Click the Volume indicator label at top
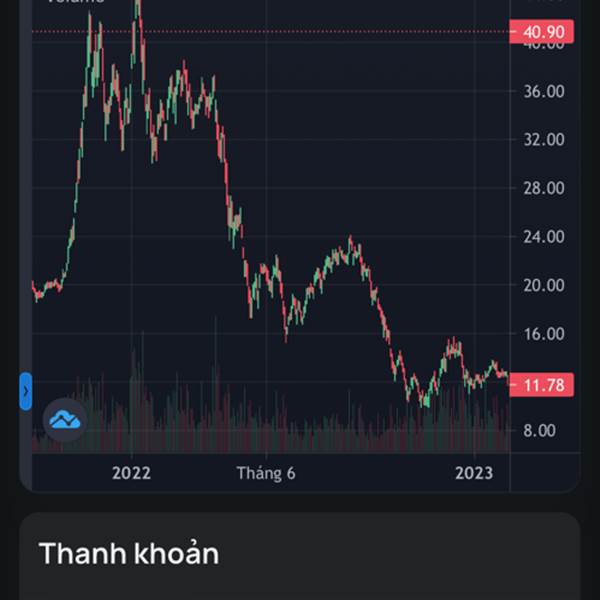The image size is (600, 600). [75, 2]
